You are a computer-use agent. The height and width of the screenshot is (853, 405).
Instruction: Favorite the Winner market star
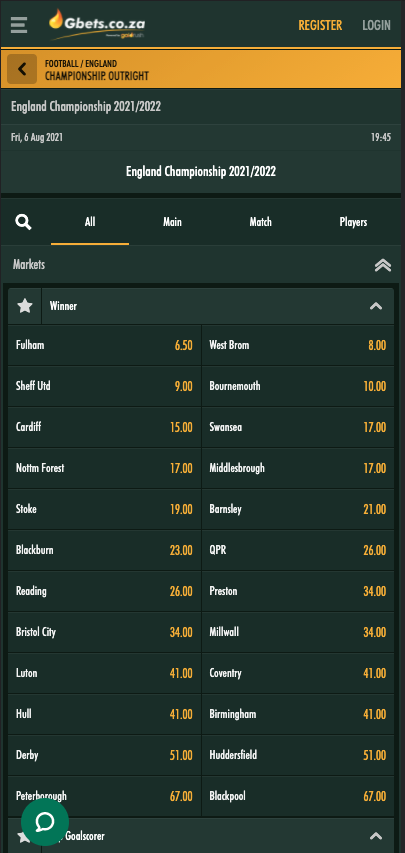click(24, 306)
